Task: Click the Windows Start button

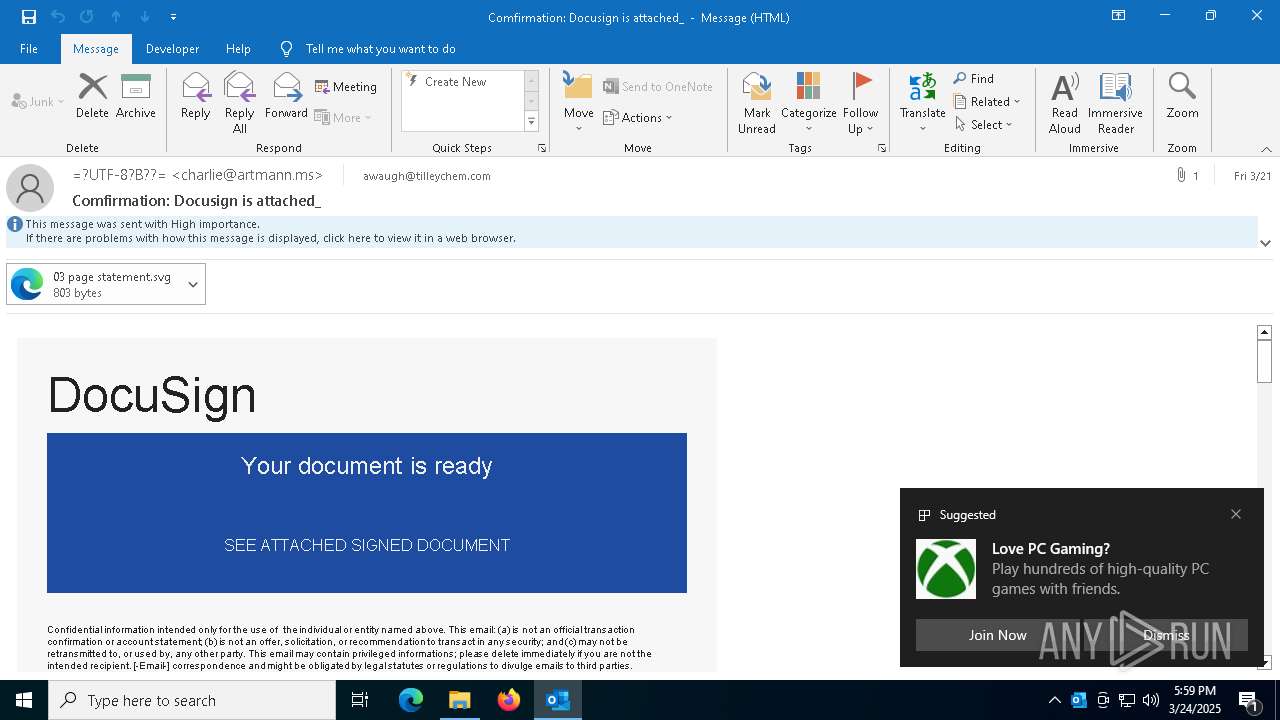Action: tap(24, 700)
